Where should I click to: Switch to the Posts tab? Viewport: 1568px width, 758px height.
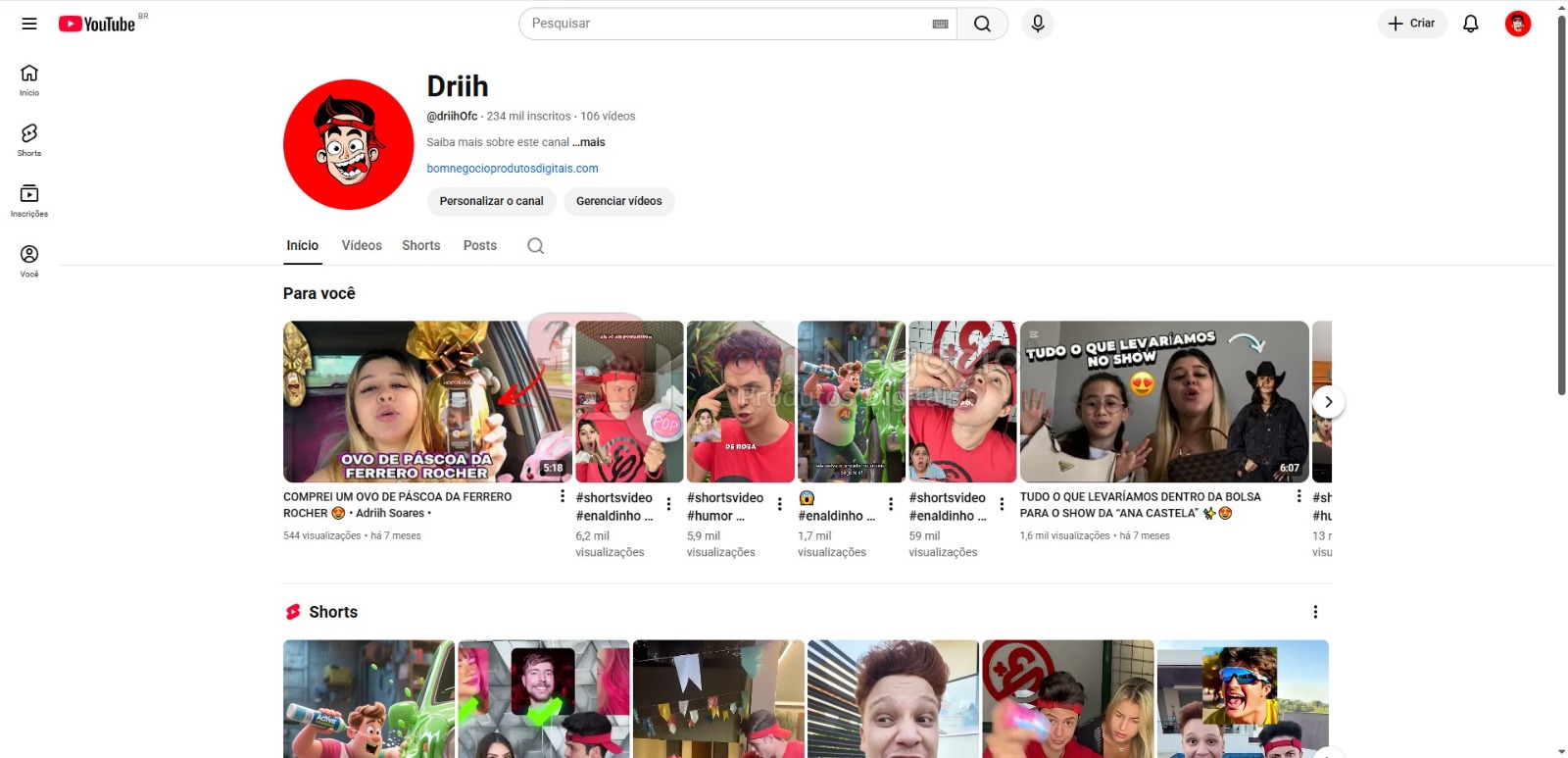click(479, 246)
